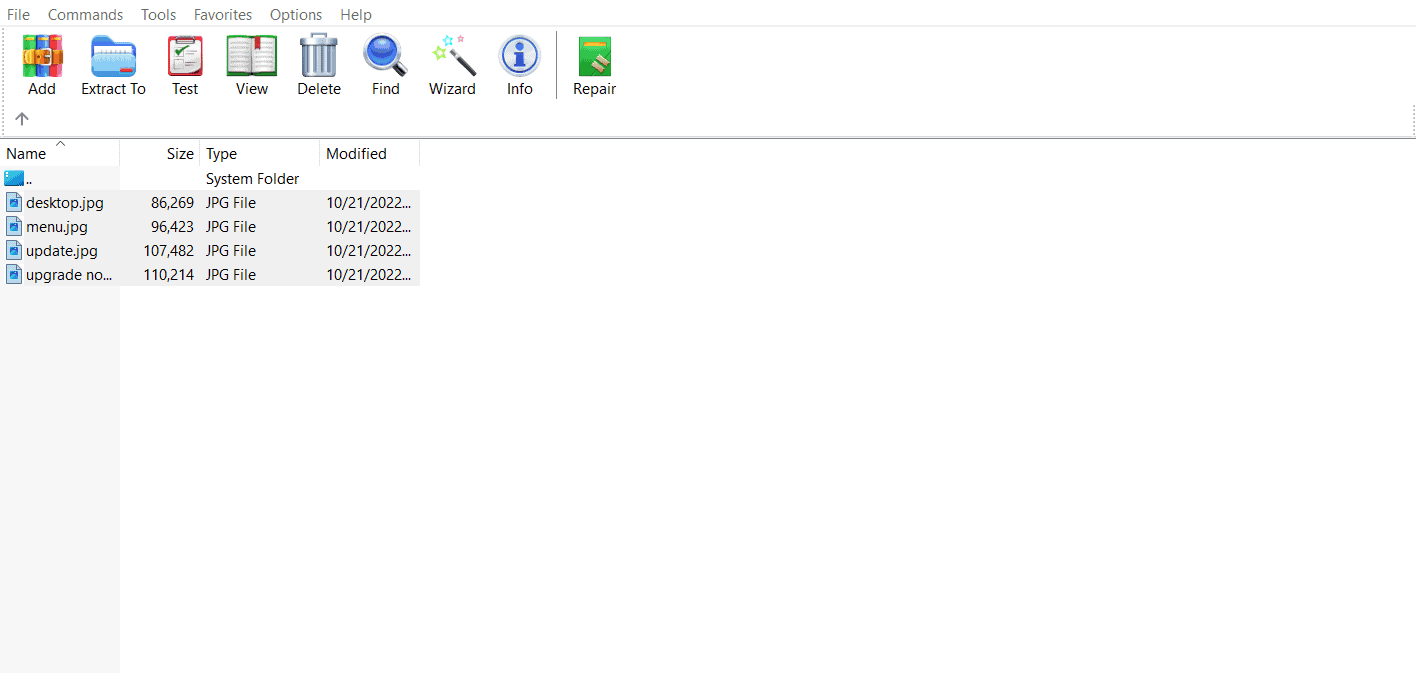This screenshot has height=673, width=1416.
Task: Click modified date of menu.jpg
Action: pyautogui.click(x=369, y=227)
